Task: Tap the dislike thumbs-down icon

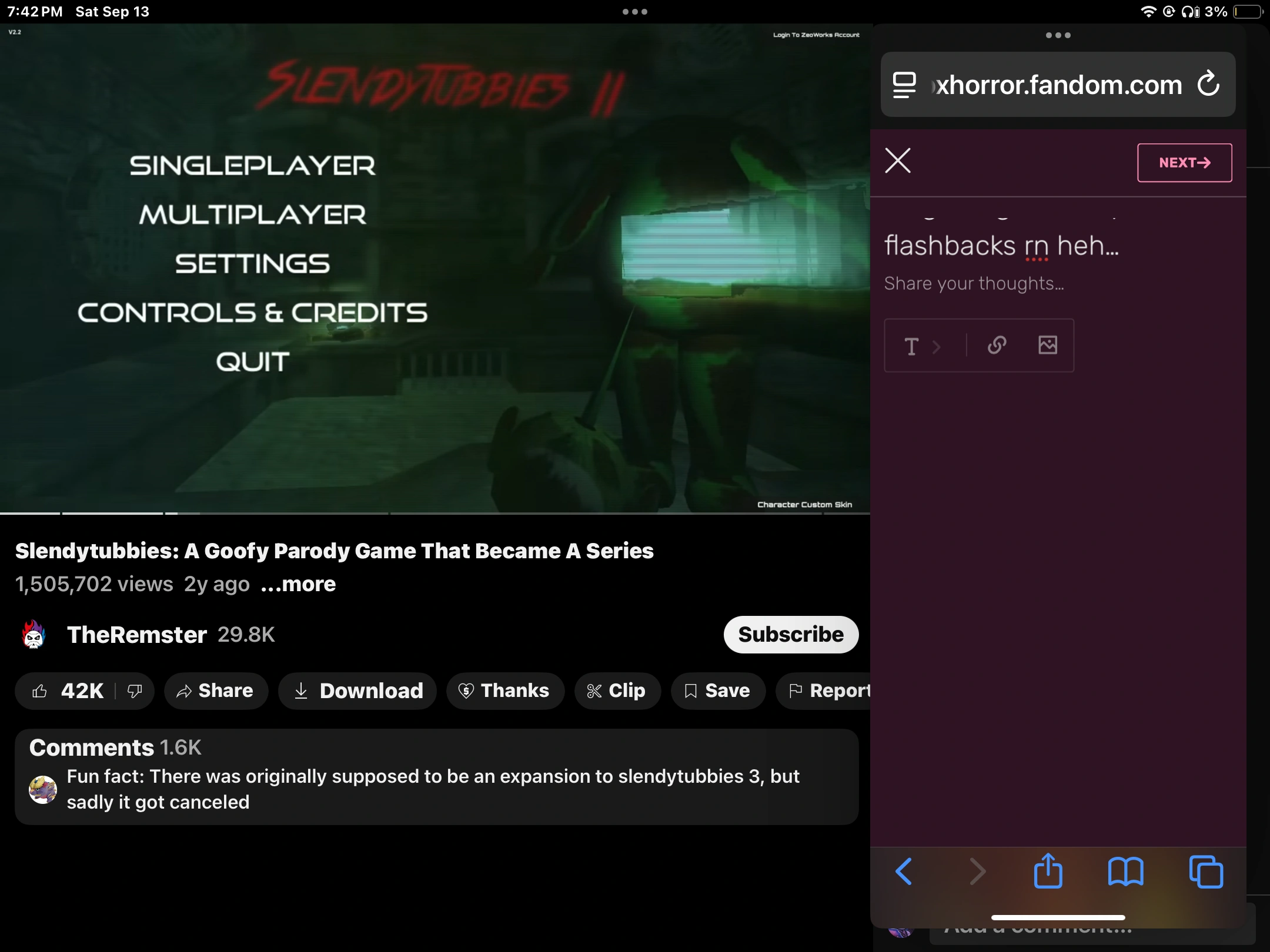Action: click(135, 691)
